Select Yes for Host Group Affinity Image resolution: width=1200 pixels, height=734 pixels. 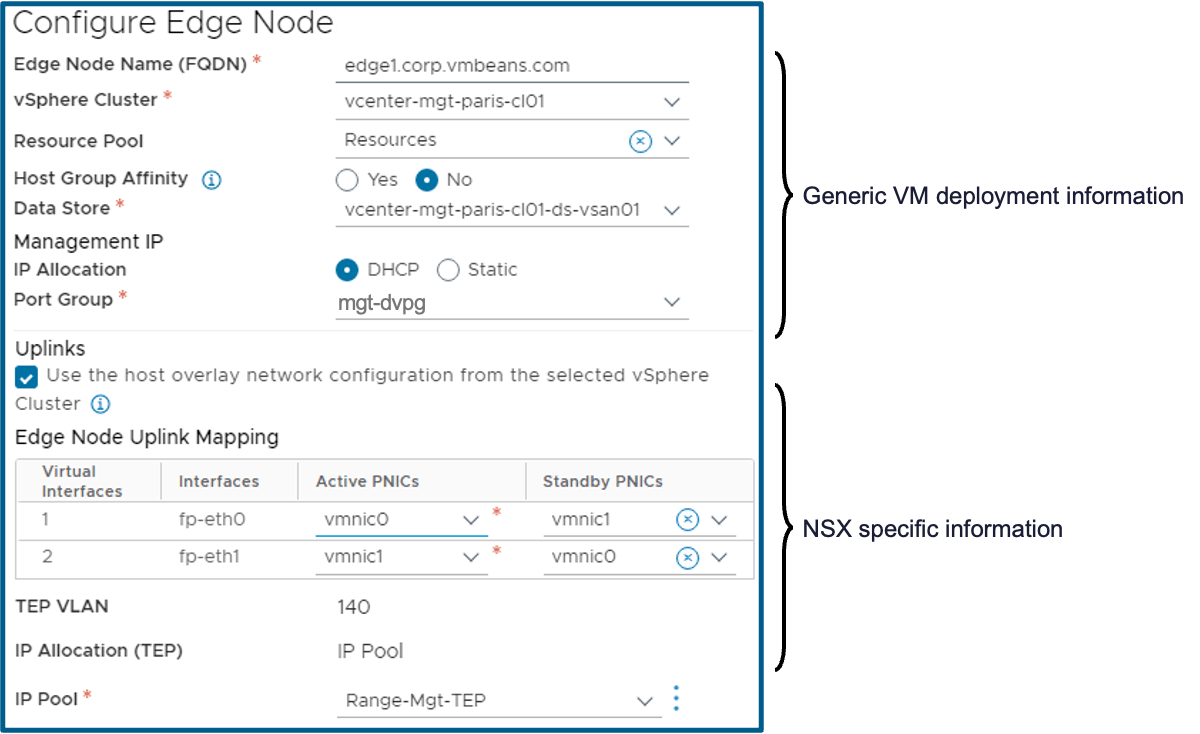[x=347, y=179]
